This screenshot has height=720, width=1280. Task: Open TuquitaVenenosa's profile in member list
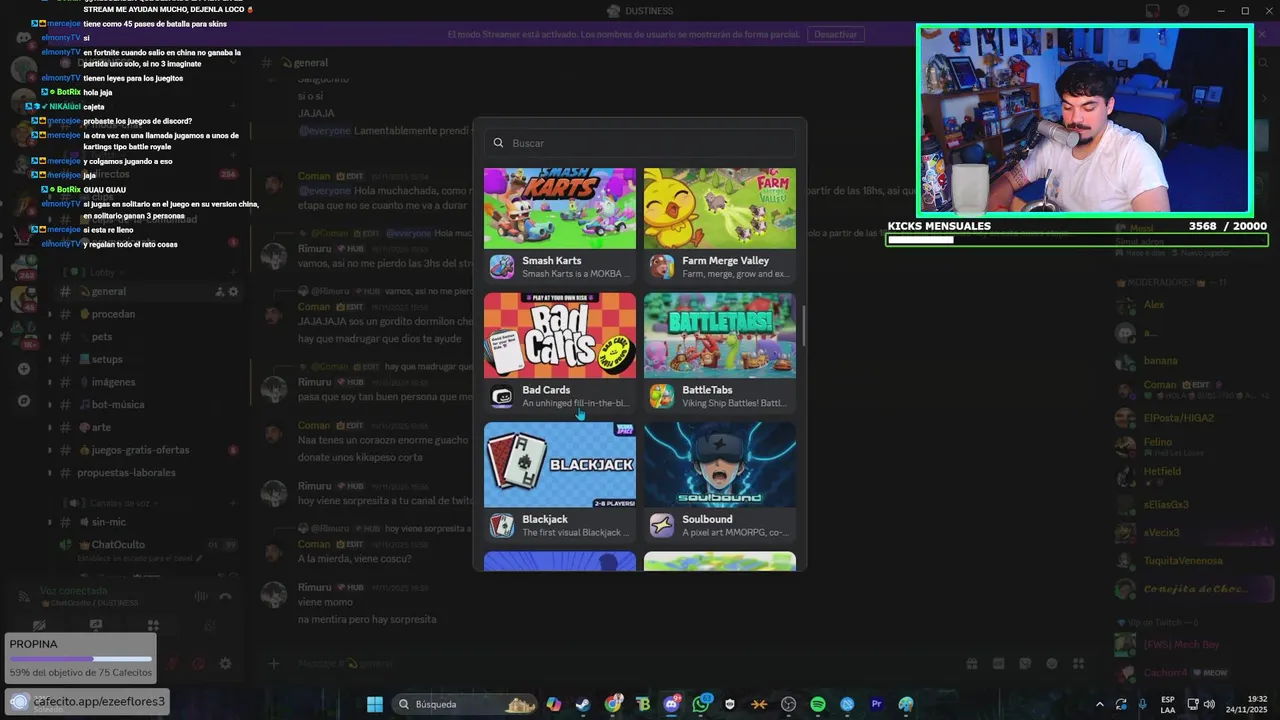[1183, 561]
